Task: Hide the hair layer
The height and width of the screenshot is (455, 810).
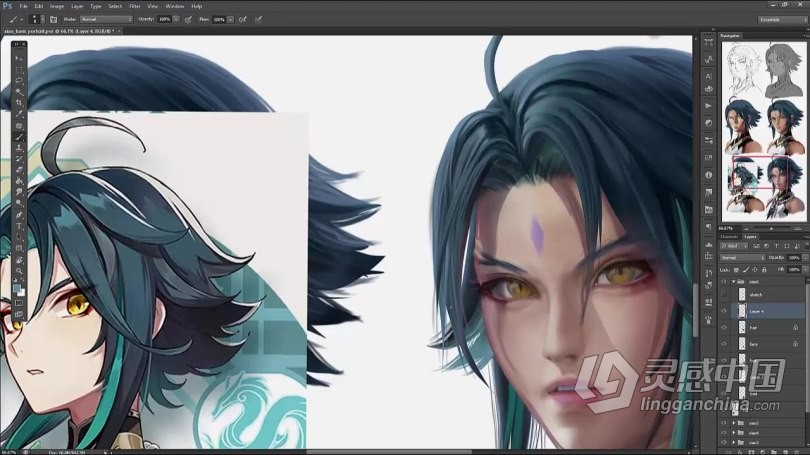Action: pyautogui.click(x=724, y=327)
